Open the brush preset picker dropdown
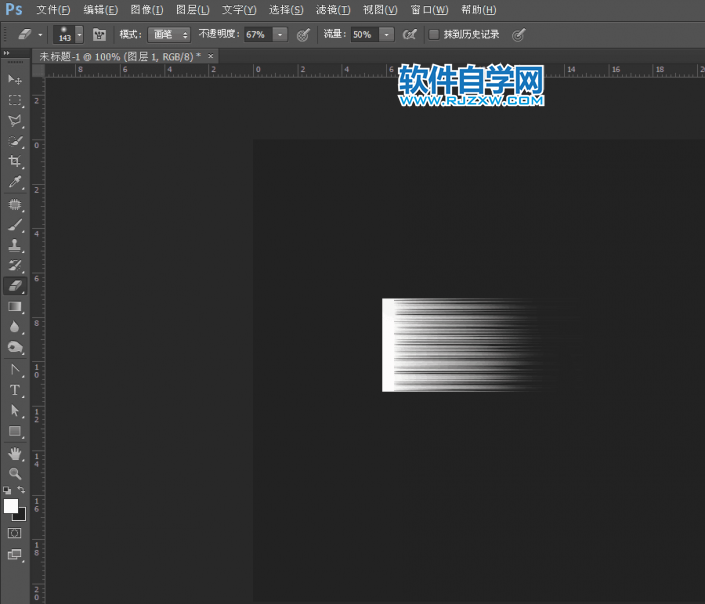The image size is (705, 604). [80, 34]
